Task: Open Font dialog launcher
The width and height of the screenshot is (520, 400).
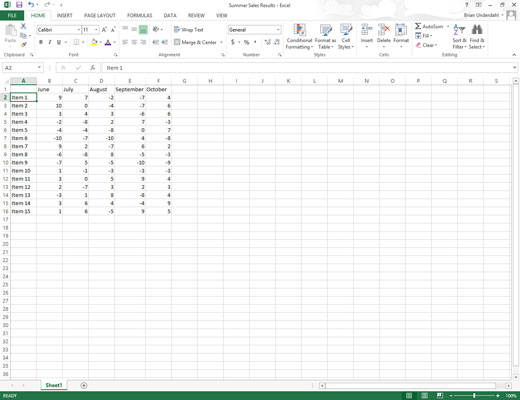Action: pyautogui.click(x=116, y=55)
